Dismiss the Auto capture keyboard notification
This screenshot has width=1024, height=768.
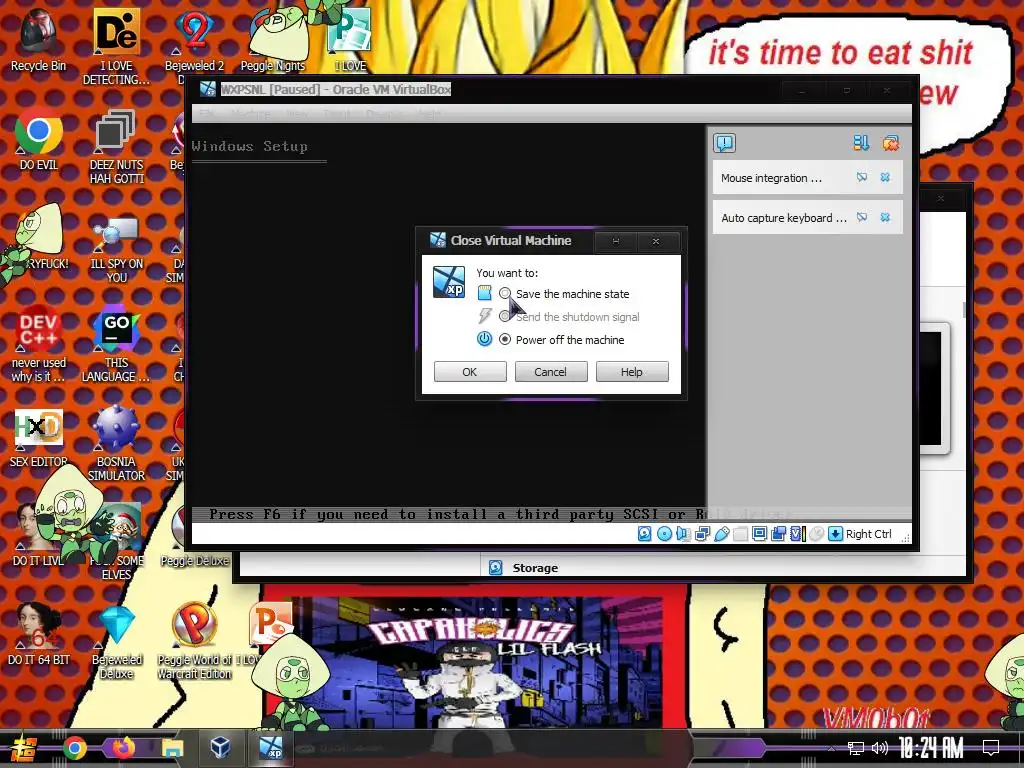pyautogui.click(x=885, y=217)
